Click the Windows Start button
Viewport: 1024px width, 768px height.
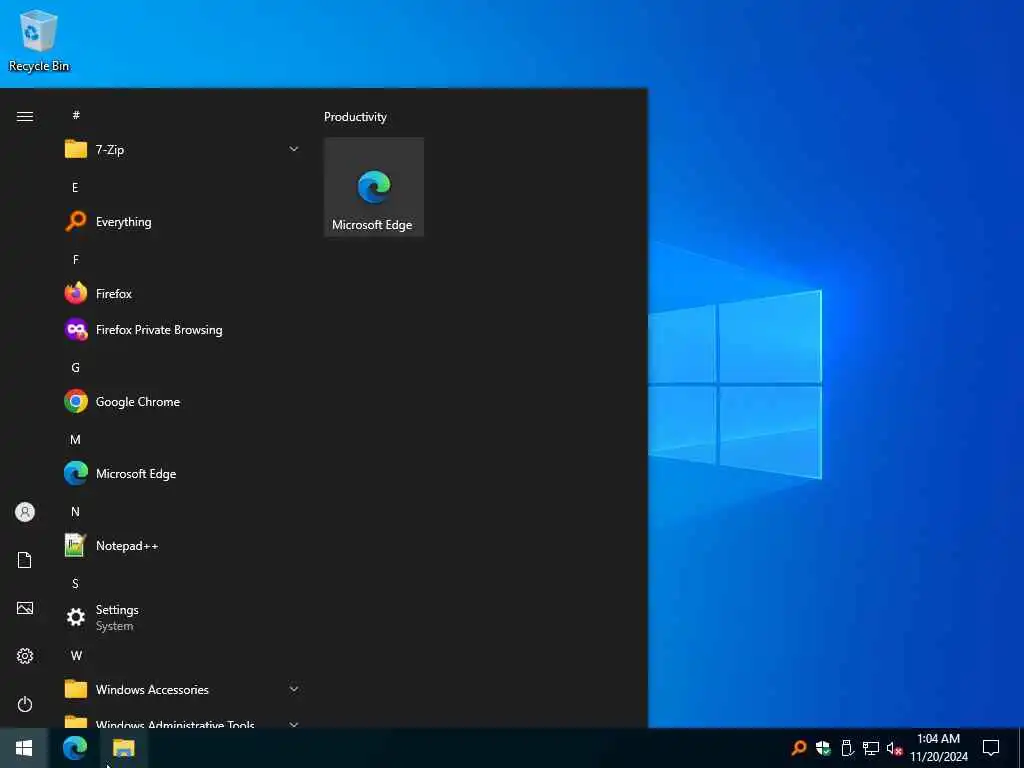(24, 748)
